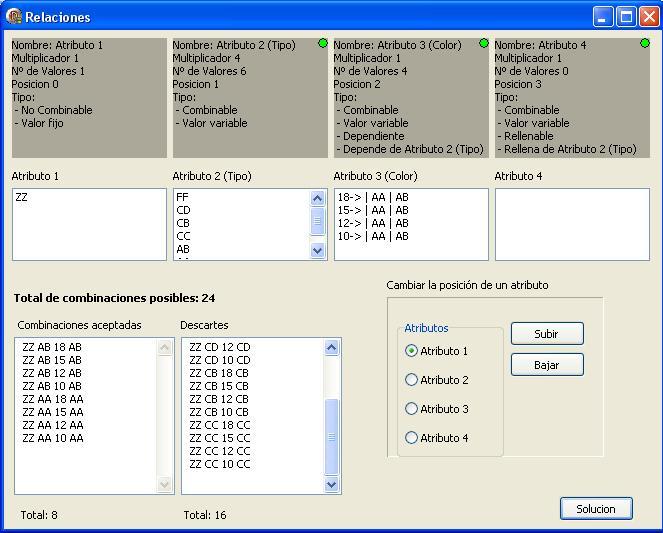Click the green status dot on the Atributo 4 panel
The height and width of the screenshot is (533, 663).
[x=645, y=43]
